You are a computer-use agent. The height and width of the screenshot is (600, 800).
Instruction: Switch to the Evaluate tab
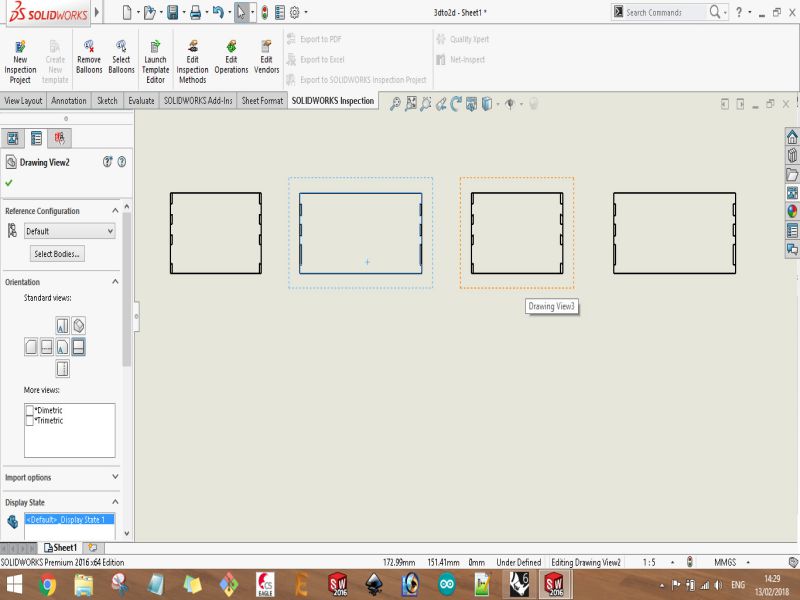coord(141,101)
